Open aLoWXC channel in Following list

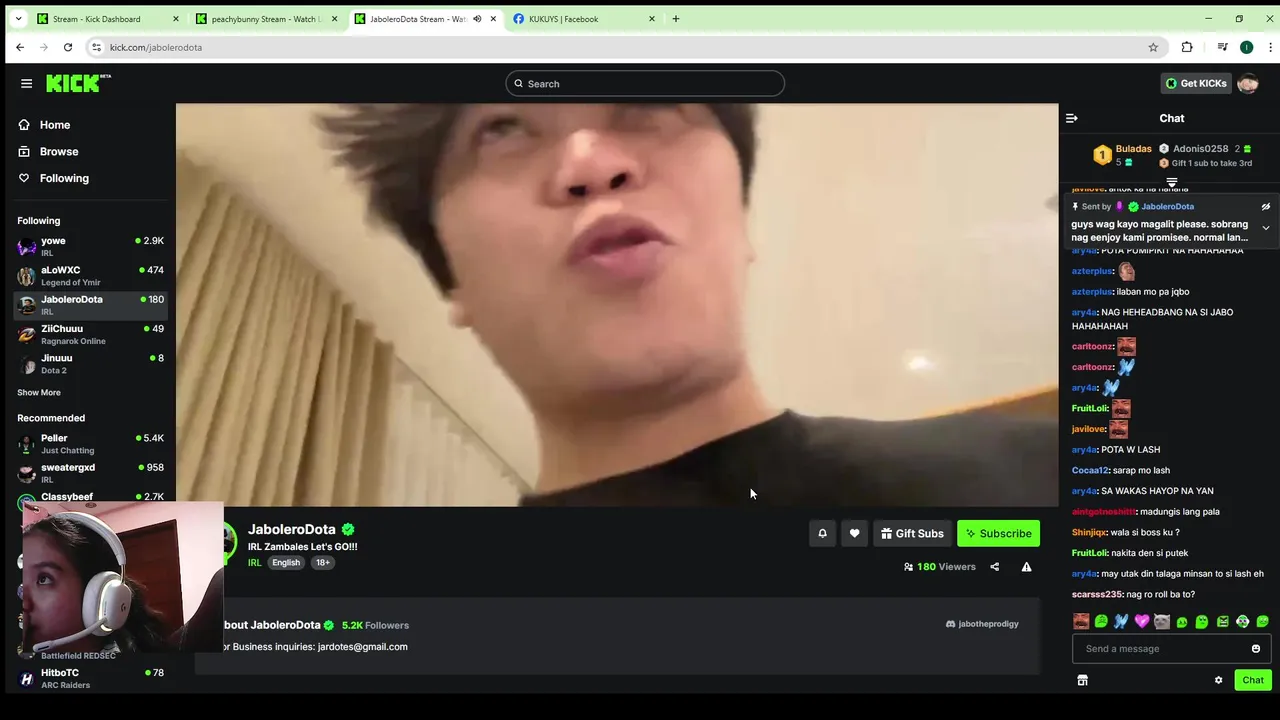[x=90, y=276]
